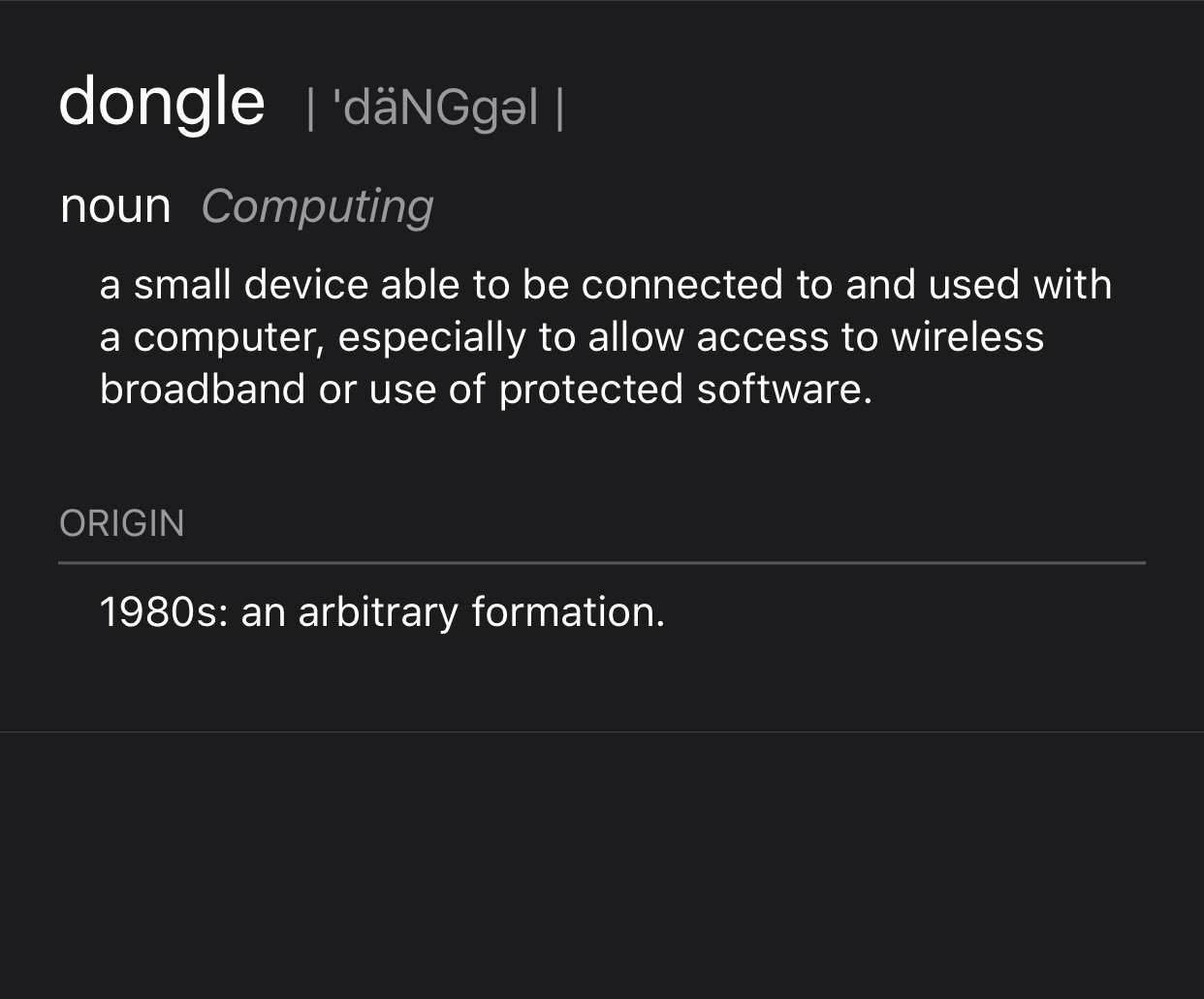Click the word "access" in the definition

[x=763, y=337]
